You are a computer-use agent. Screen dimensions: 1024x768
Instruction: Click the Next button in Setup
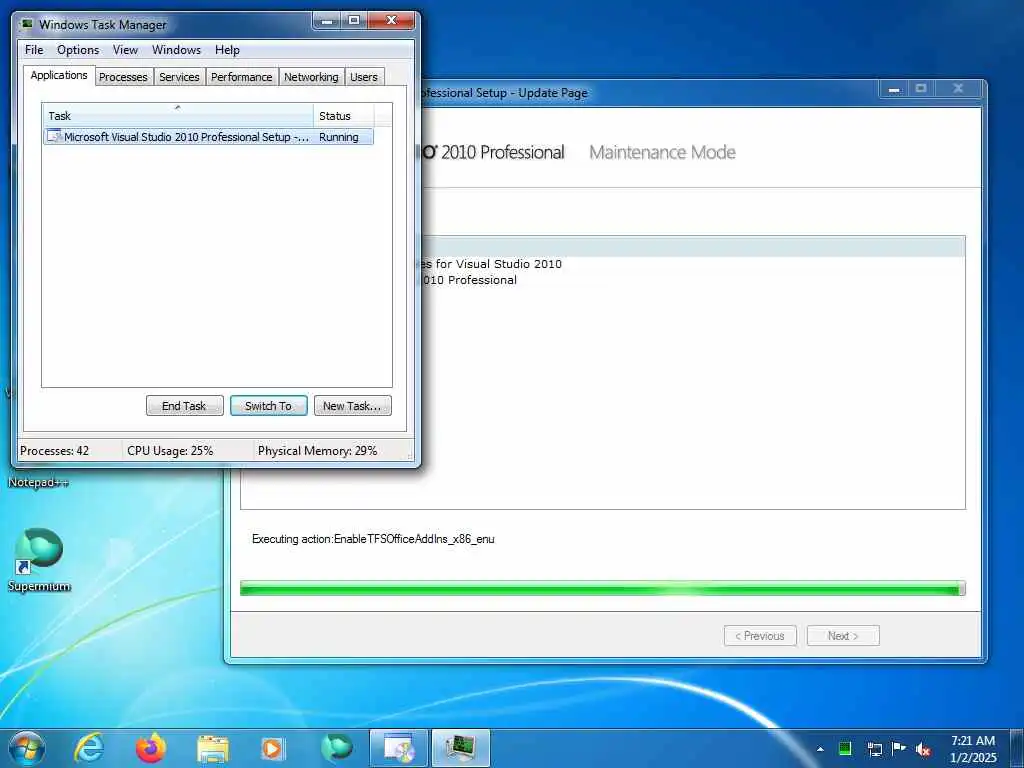pos(843,635)
